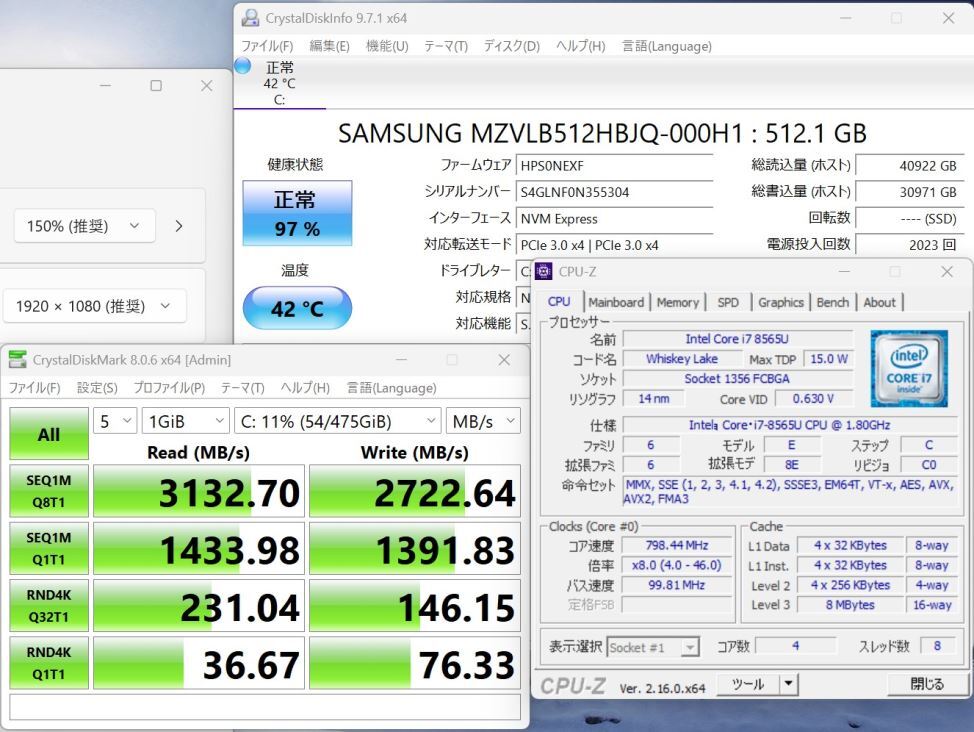This screenshot has height=732, width=974.
Task: Open the テーマ menu in CrystalDiskInfo
Action: (x=445, y=46)
